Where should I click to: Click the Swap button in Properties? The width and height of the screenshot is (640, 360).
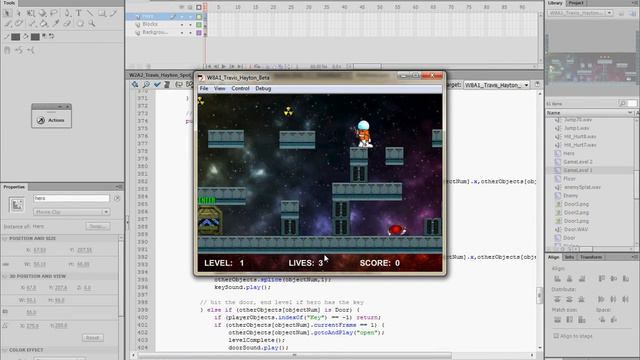click(98, 227)
